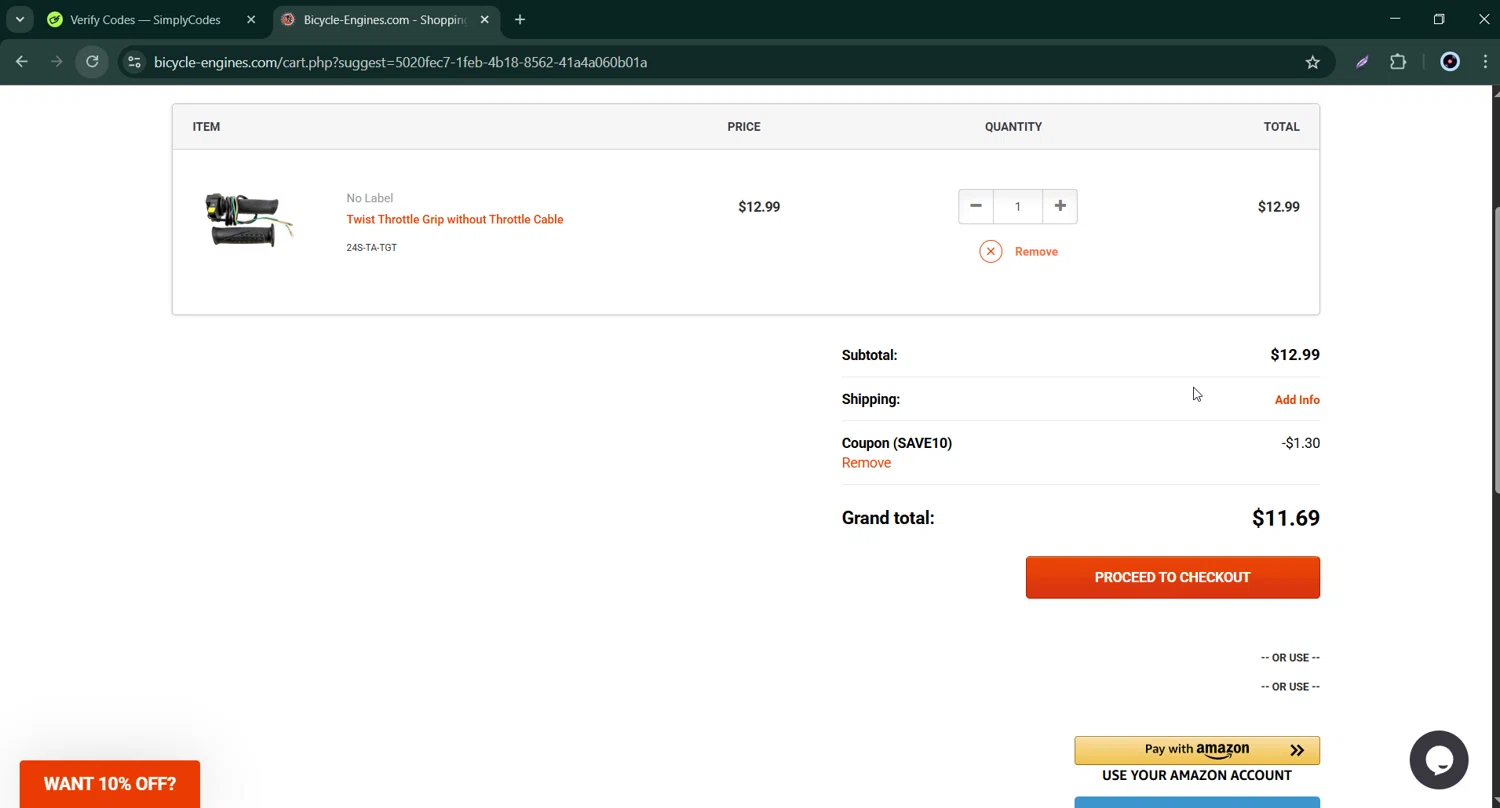Close the browser window

point(1484,19)
